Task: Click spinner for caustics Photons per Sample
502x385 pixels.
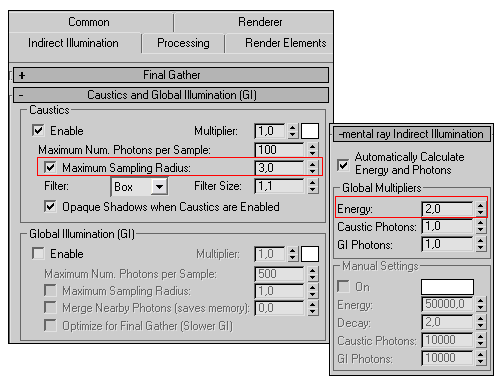Action: tap(312, 150)
